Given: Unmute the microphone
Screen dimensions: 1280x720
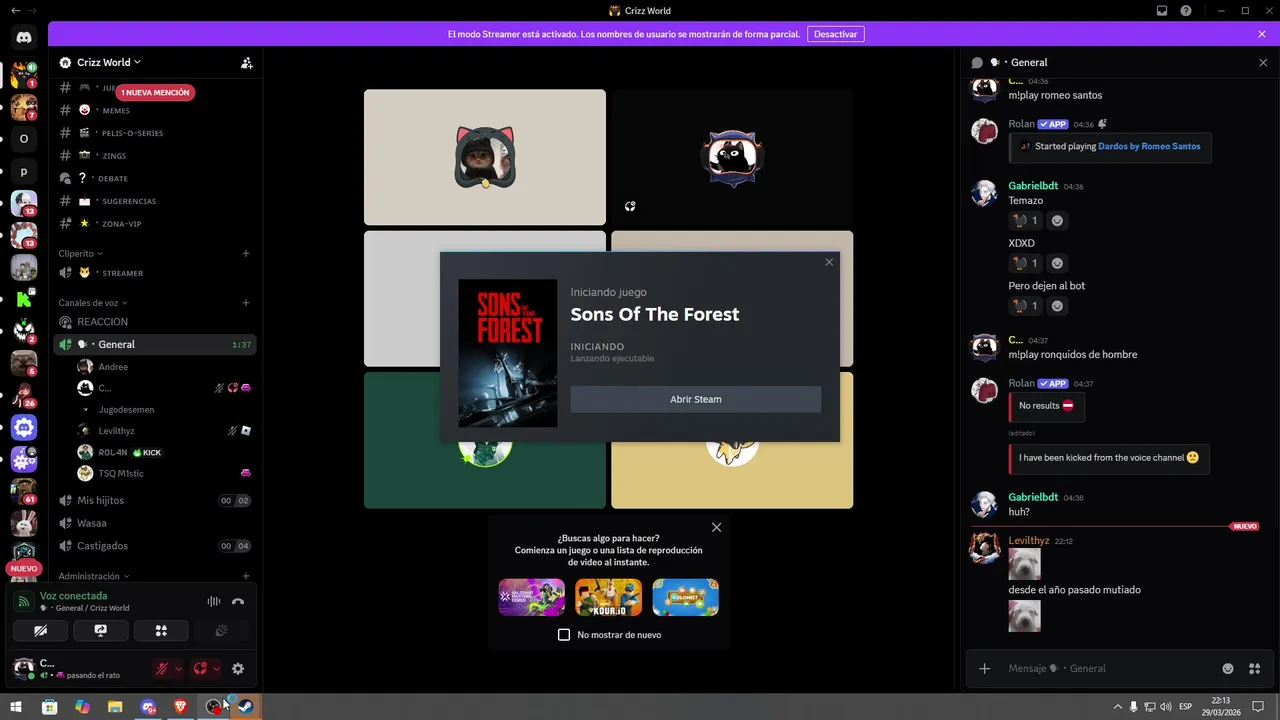Looking at the screenshot, I should pos(161,669).
